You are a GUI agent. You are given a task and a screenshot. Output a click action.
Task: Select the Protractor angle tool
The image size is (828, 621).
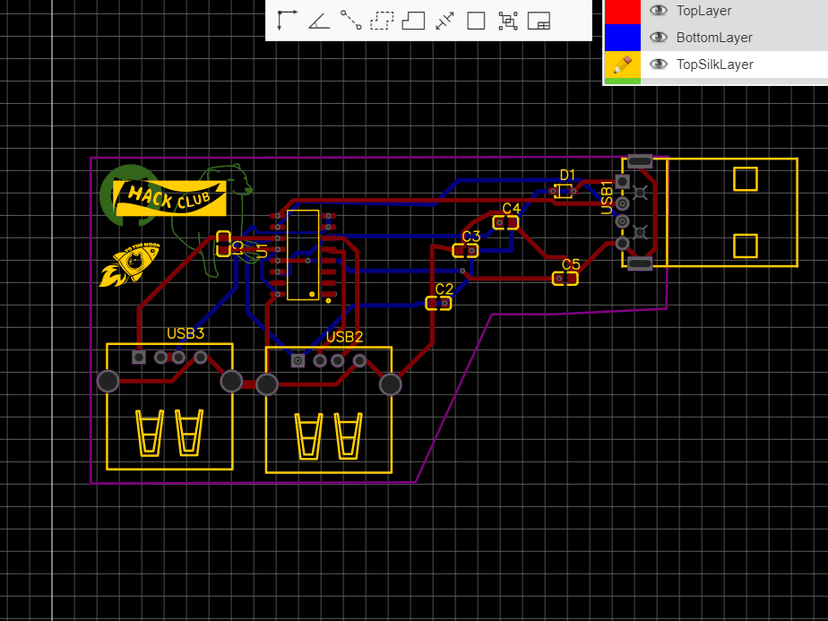pos(319,21)
